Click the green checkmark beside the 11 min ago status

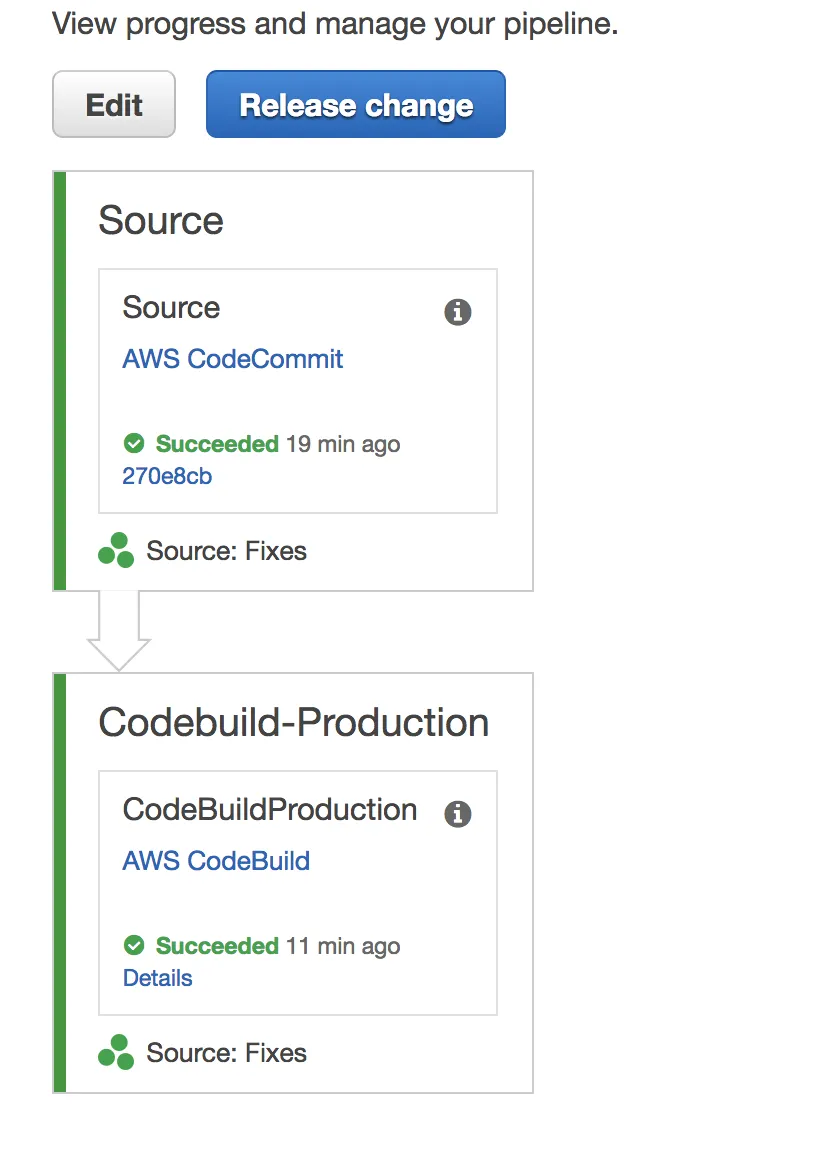click(133, 945)
